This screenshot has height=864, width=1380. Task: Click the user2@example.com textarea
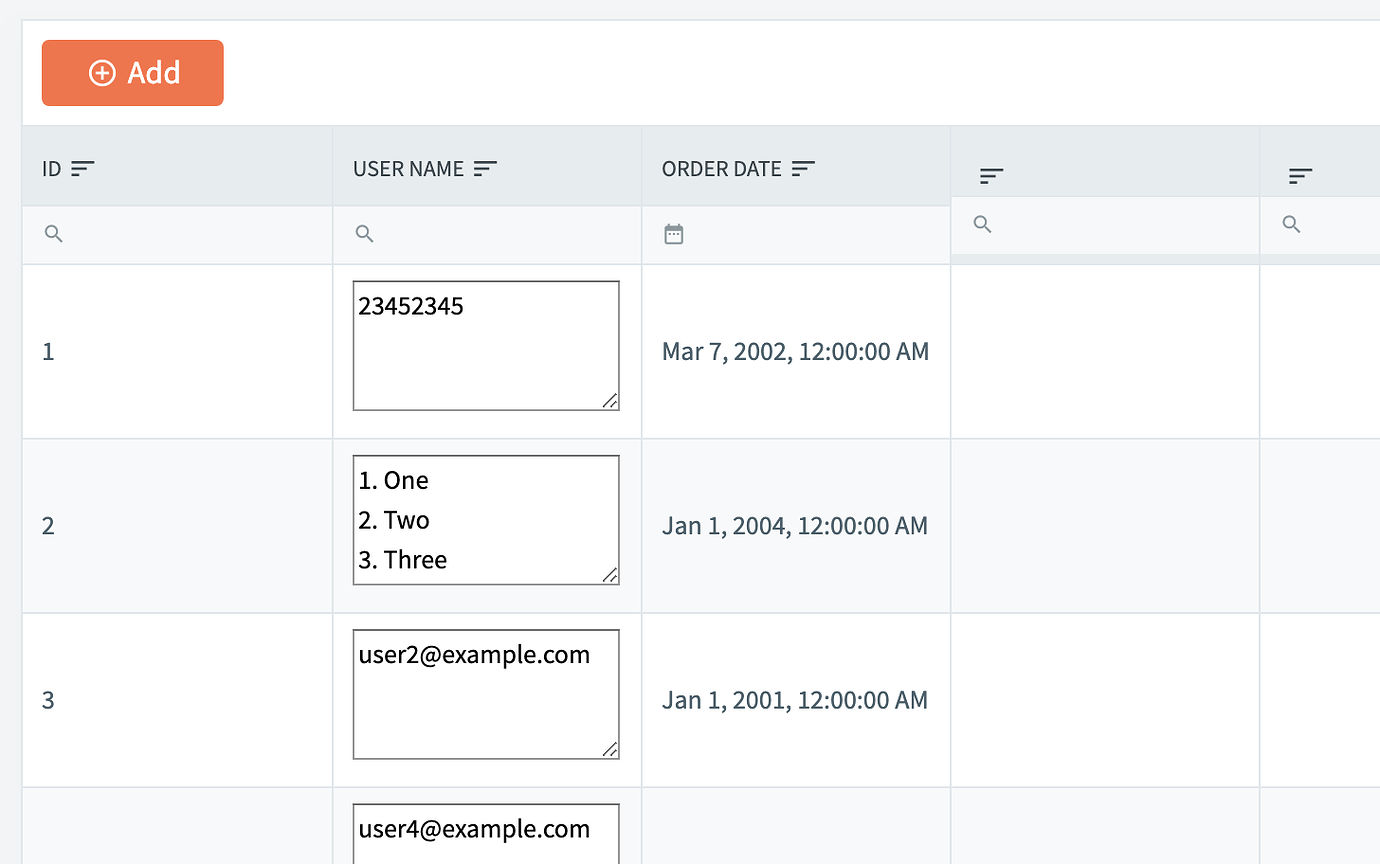click(485, 693)
